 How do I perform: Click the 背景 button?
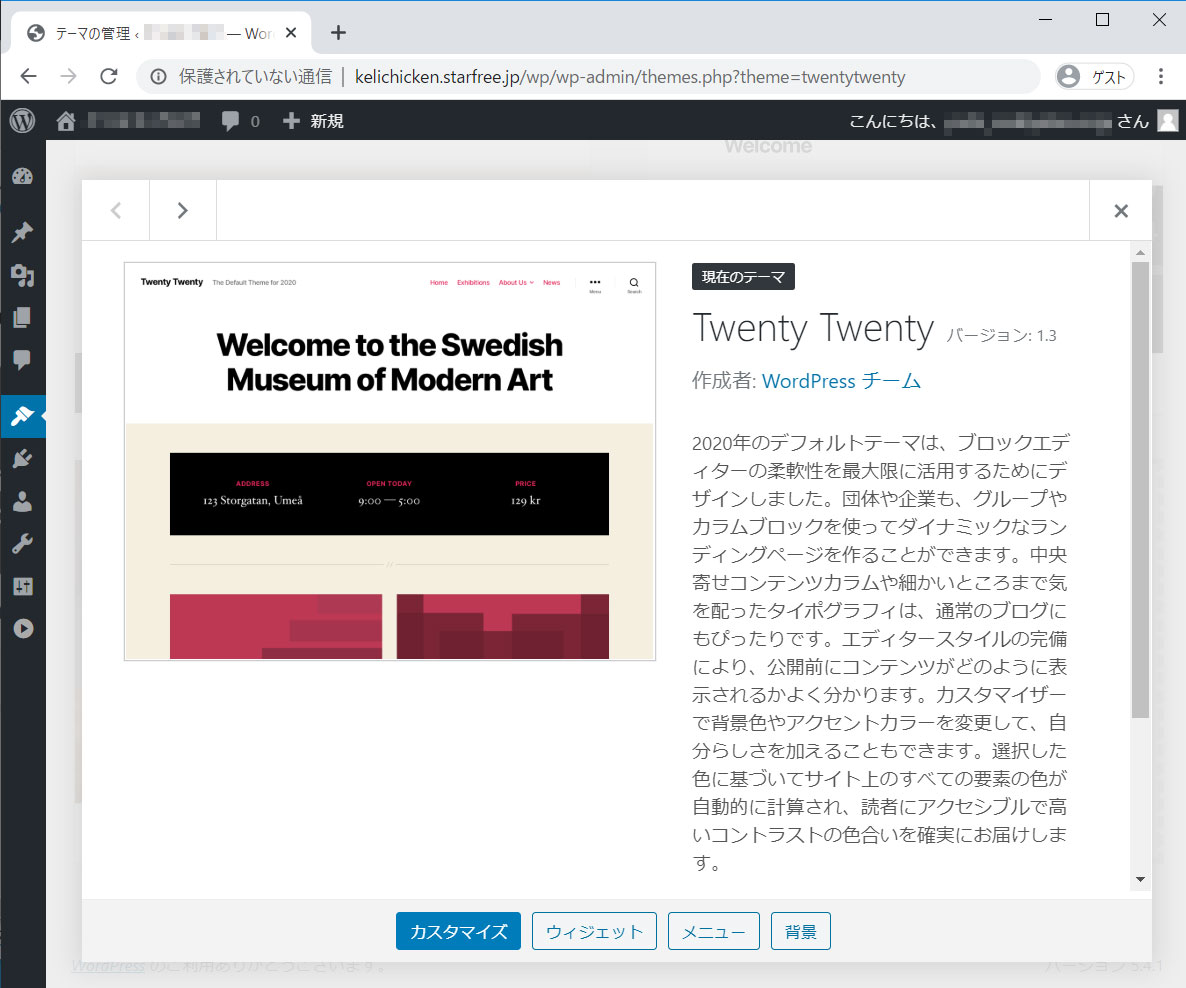click(x=800, y=931)
